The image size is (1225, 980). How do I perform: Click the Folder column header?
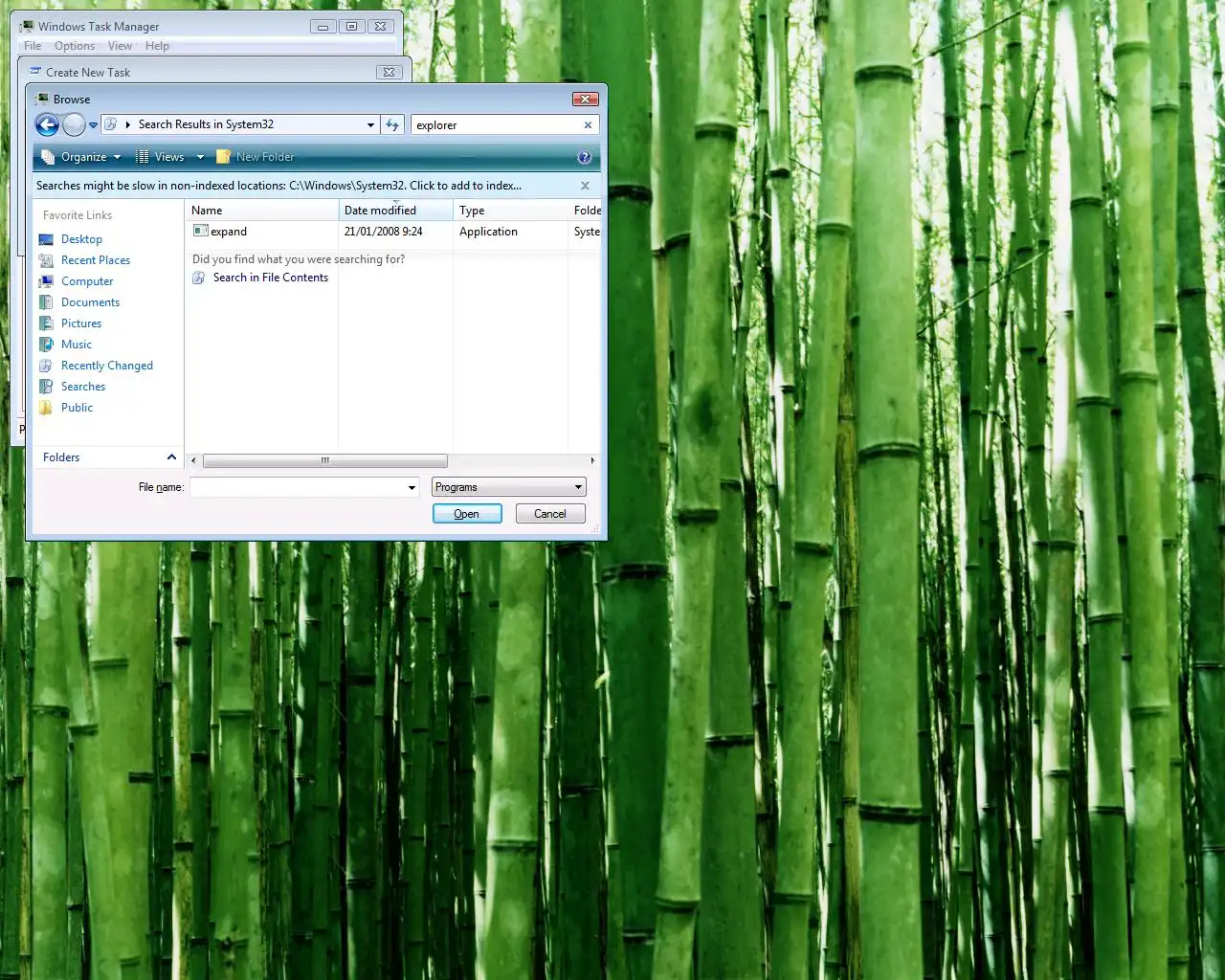tap(586, 211)
